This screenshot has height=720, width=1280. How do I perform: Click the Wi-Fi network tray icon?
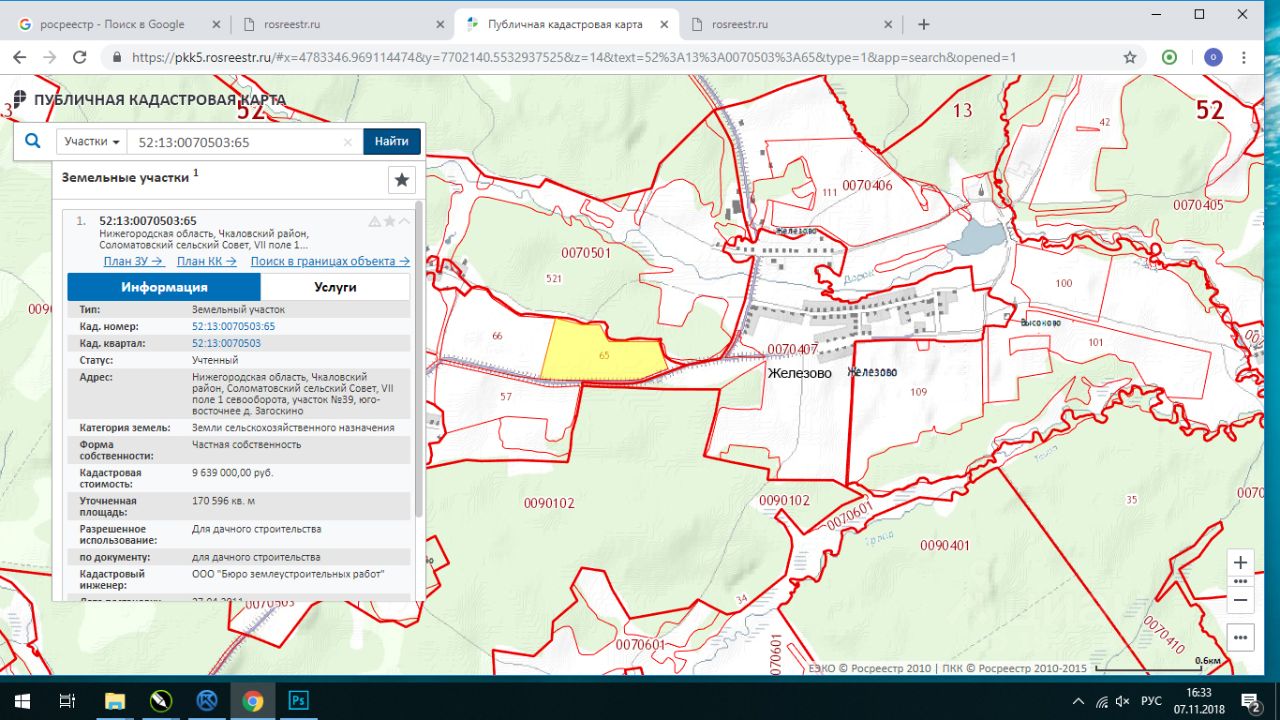tap(1101, 701)
